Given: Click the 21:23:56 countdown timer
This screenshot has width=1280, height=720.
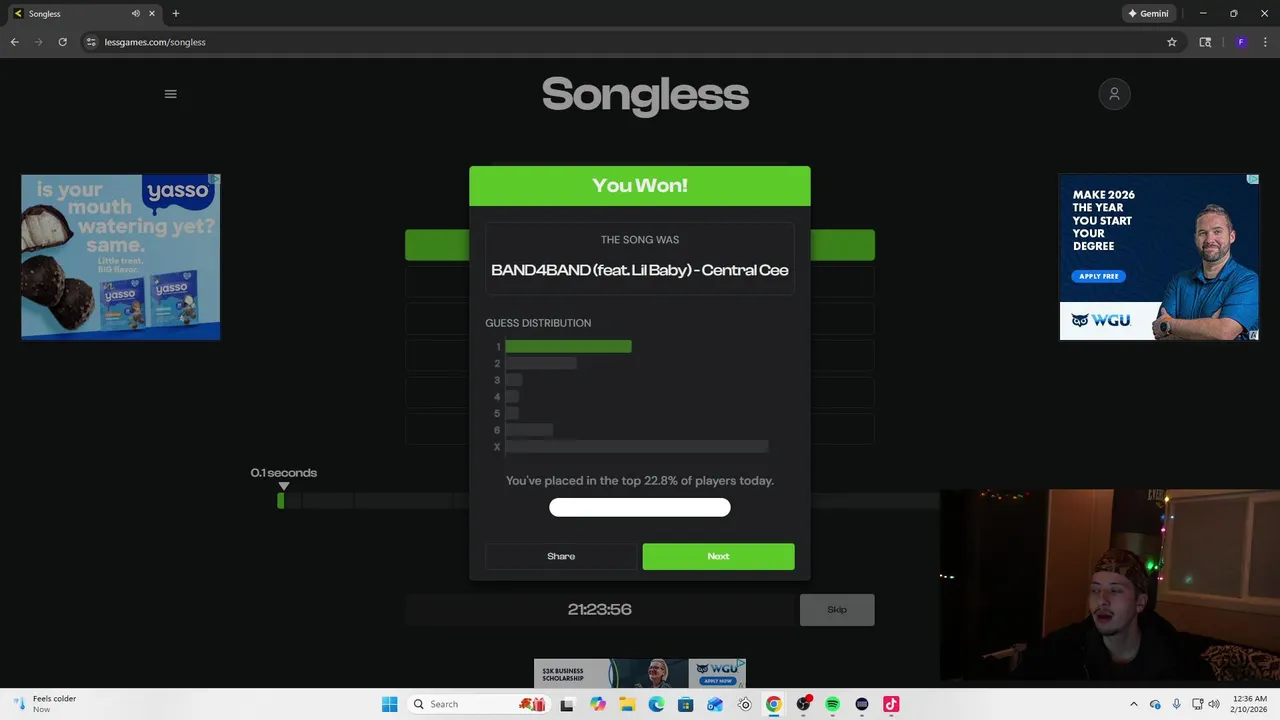Looking at the screenshot, I should pyautogui.click(x=600, y=609).
